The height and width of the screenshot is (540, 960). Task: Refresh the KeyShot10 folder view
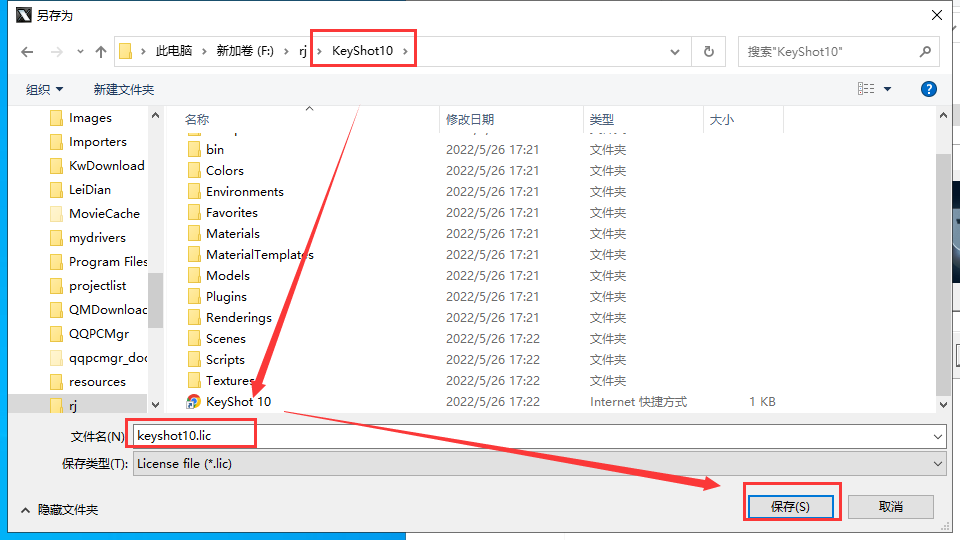(708, 51)
